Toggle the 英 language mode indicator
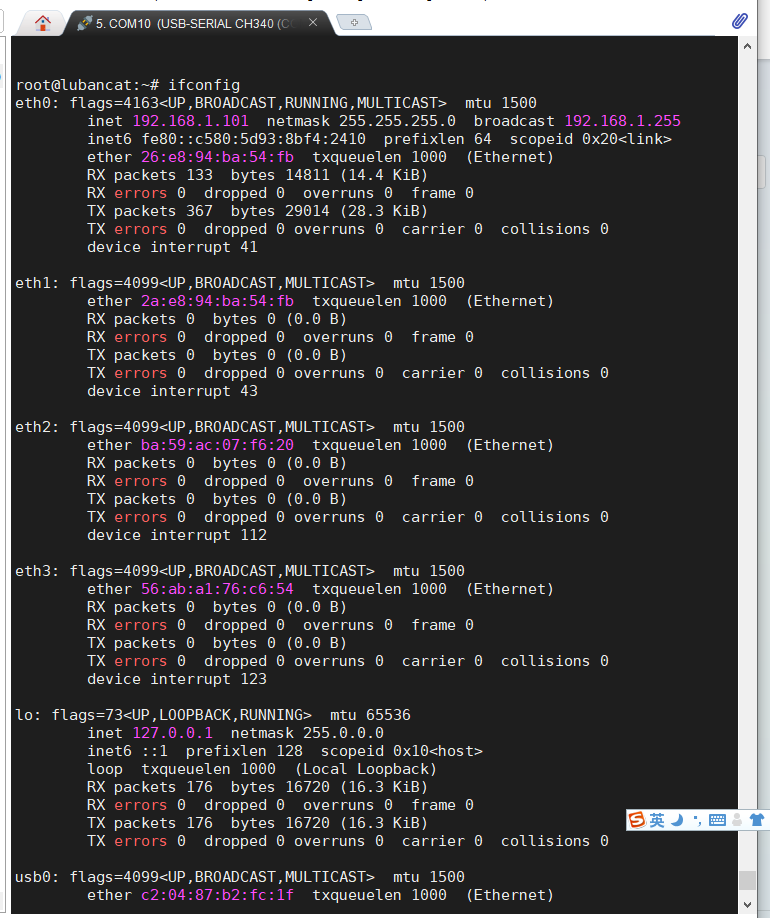The width and height of the screenshot is (770, 918). coord(657,820)
